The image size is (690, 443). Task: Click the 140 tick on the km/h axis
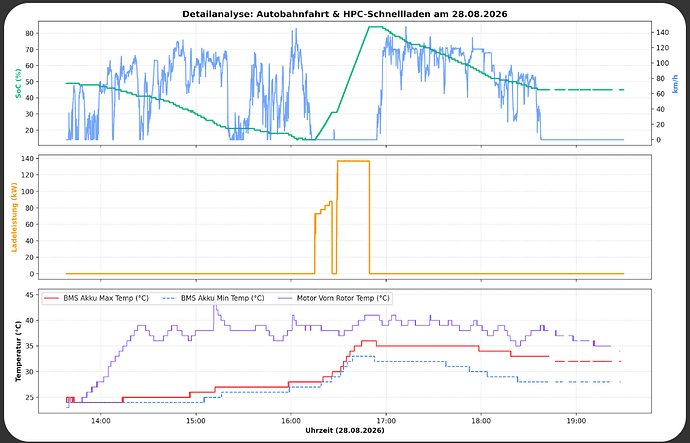point(661,33)
